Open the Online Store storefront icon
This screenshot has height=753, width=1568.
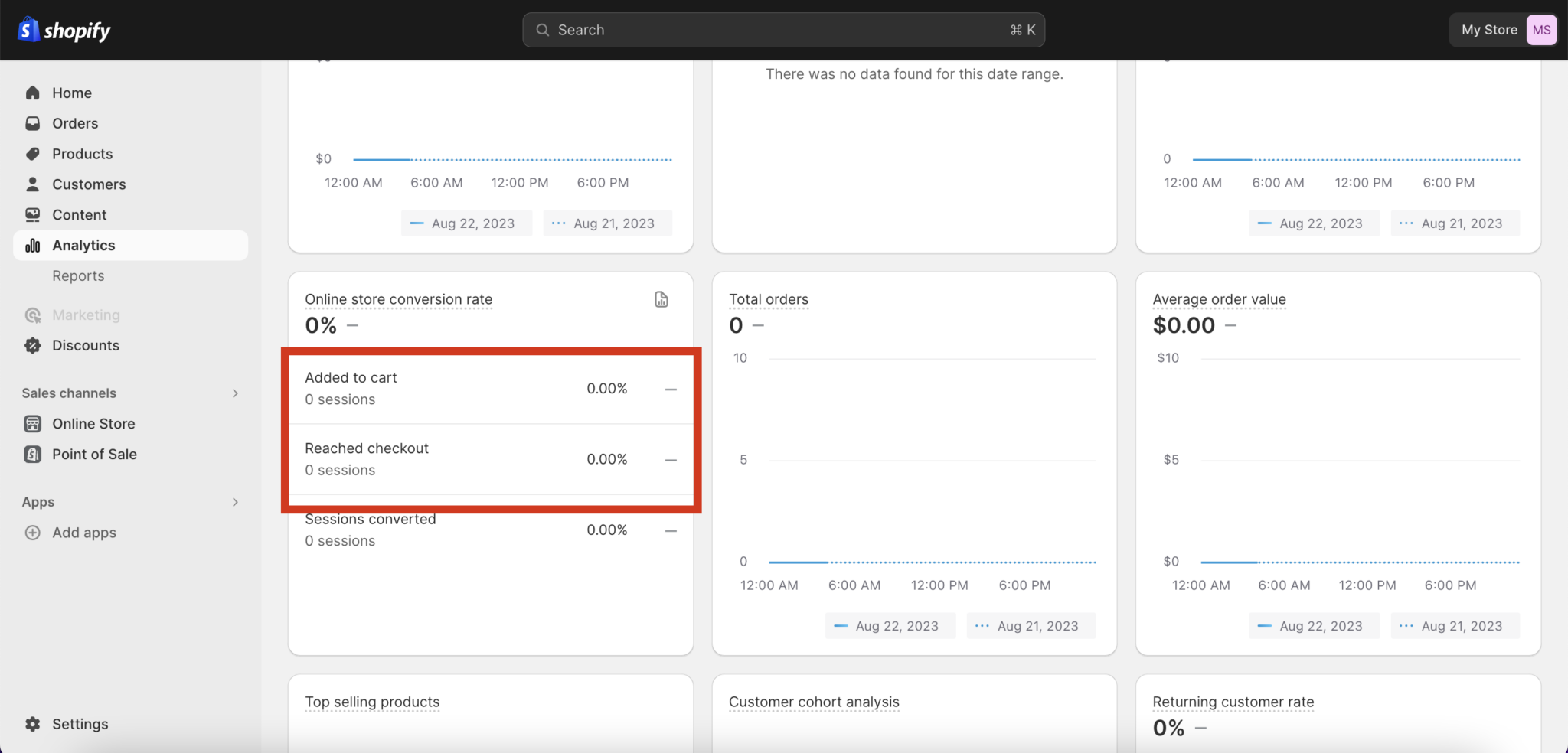pos(32,423)
